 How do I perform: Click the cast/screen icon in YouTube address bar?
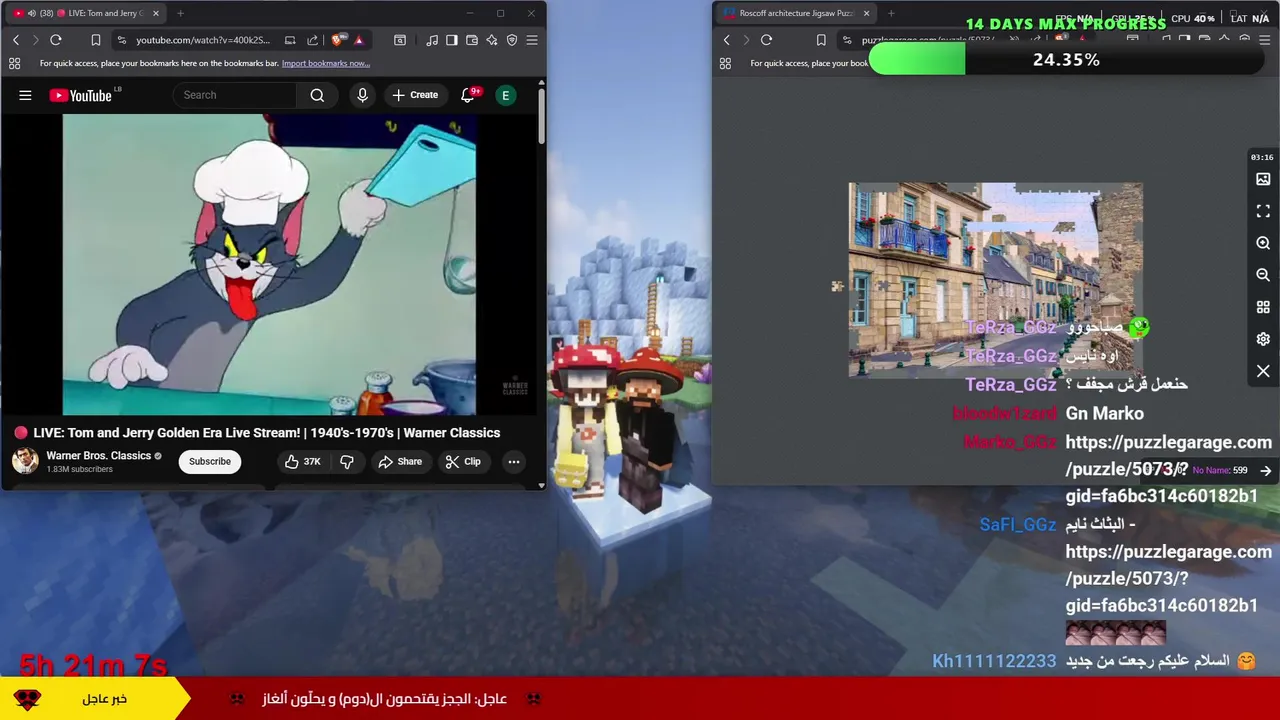290,40
